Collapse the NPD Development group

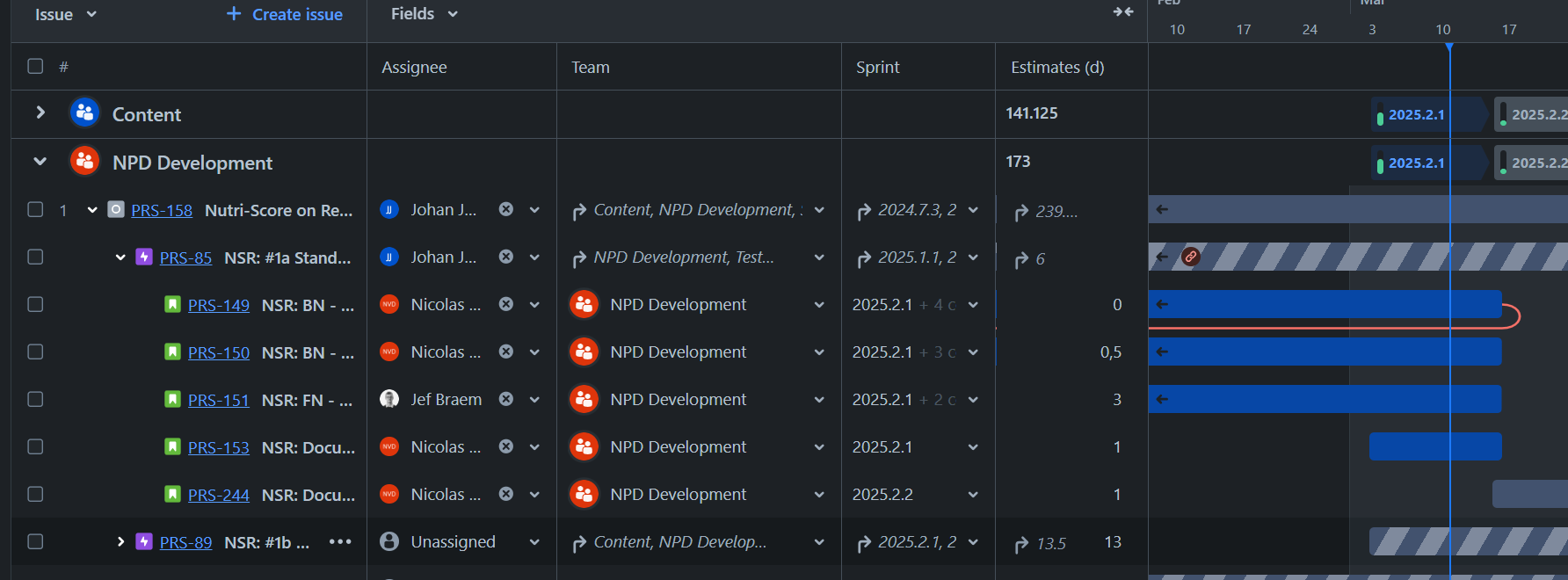[40, 161]
